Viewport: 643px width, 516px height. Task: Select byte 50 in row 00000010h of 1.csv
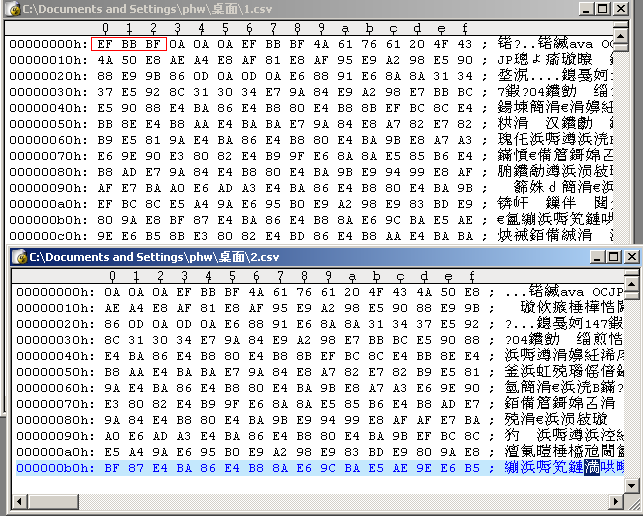129,60
